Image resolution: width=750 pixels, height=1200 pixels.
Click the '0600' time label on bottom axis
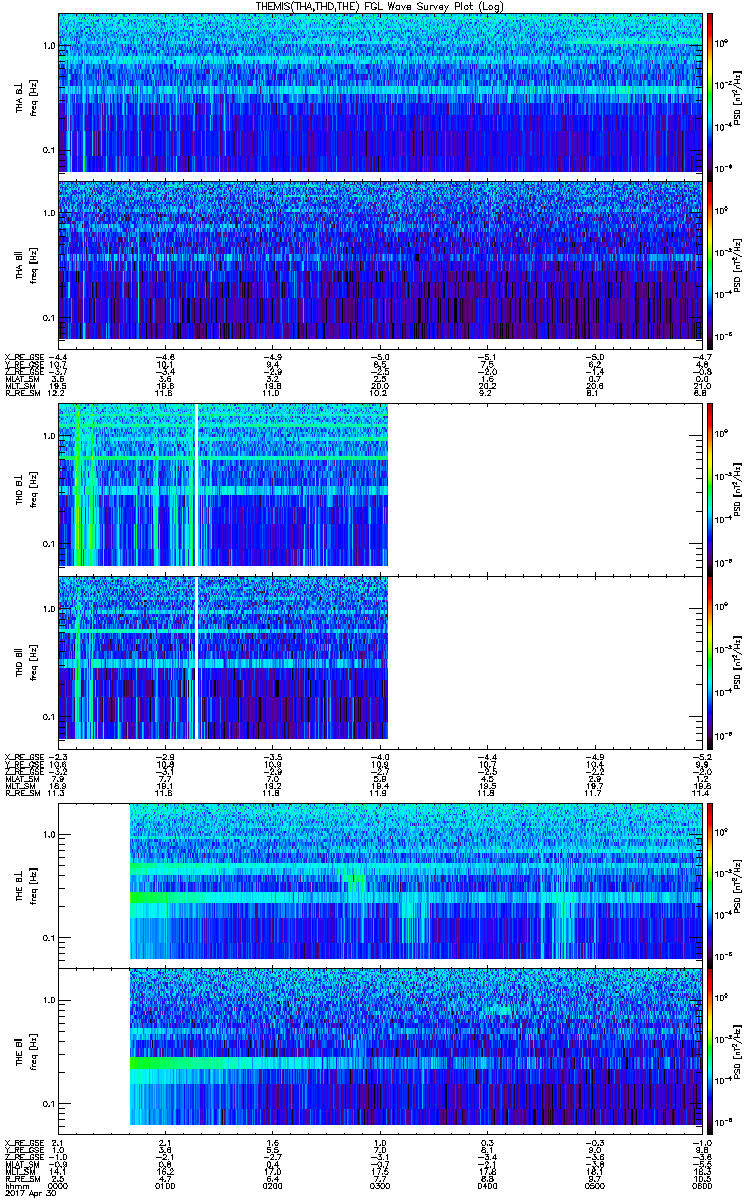pos(701,1185)
